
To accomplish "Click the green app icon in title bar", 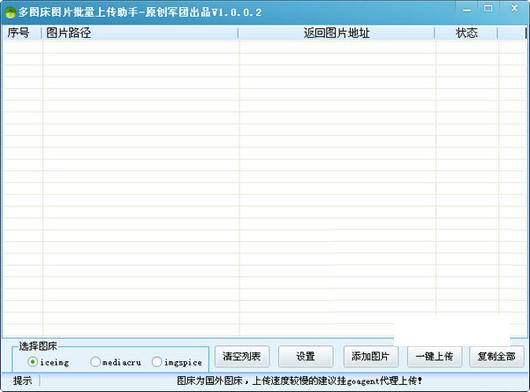I will click(x=10, y=13).
